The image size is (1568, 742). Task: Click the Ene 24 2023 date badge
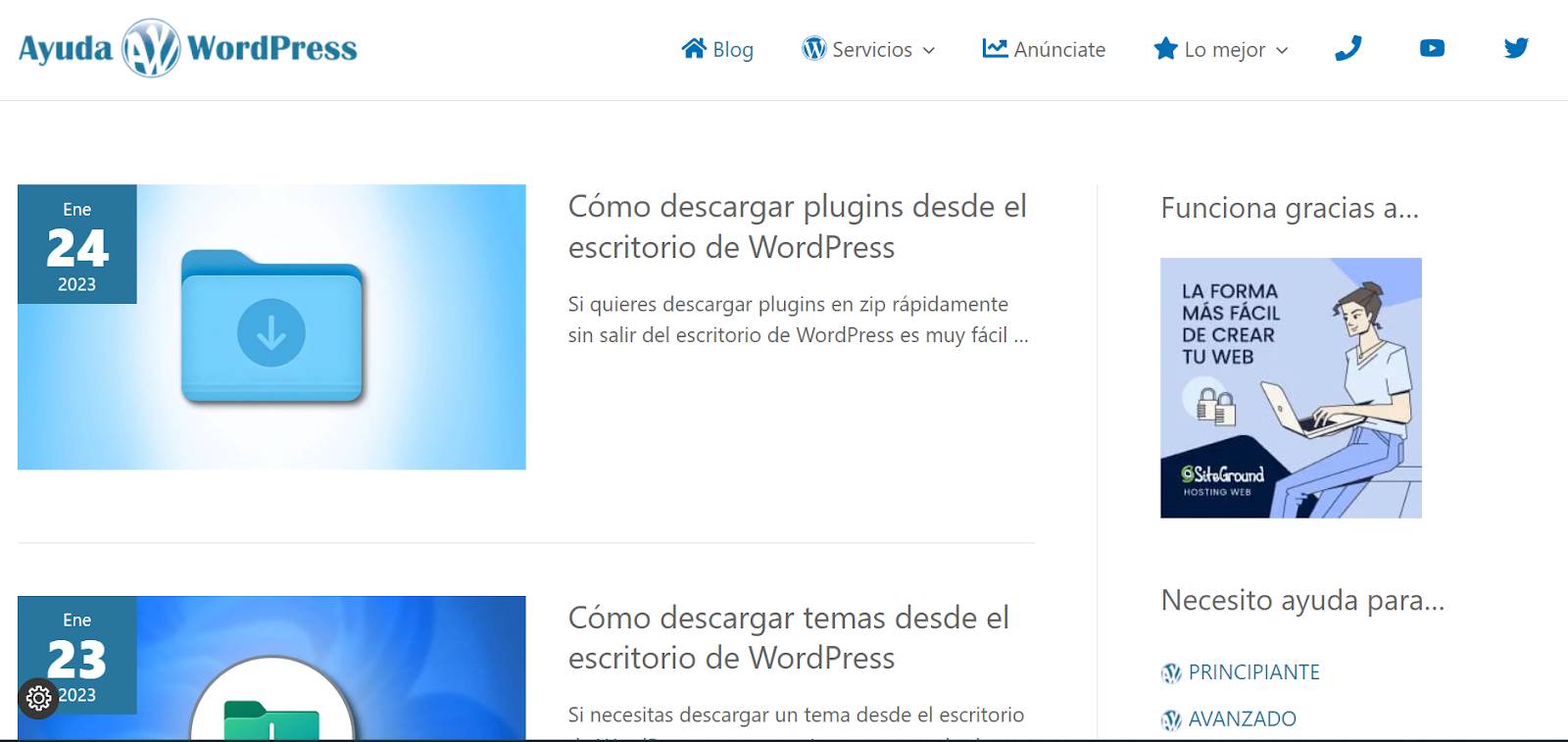coord(76,244)
